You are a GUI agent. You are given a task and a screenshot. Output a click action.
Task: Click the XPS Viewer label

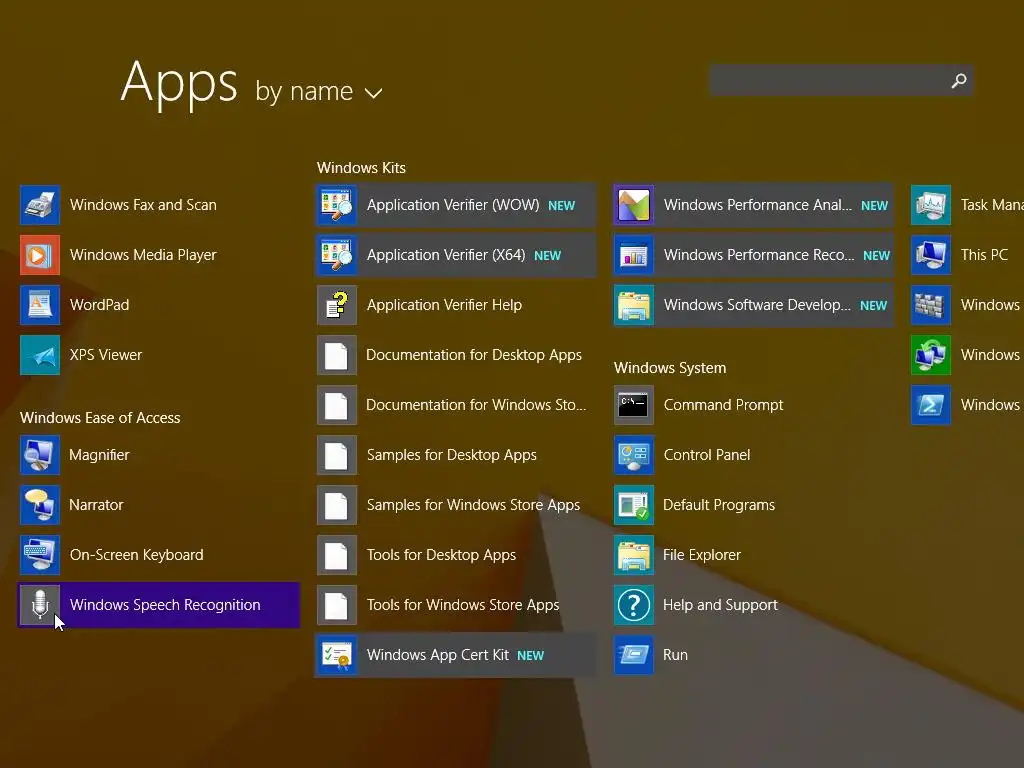106,355
